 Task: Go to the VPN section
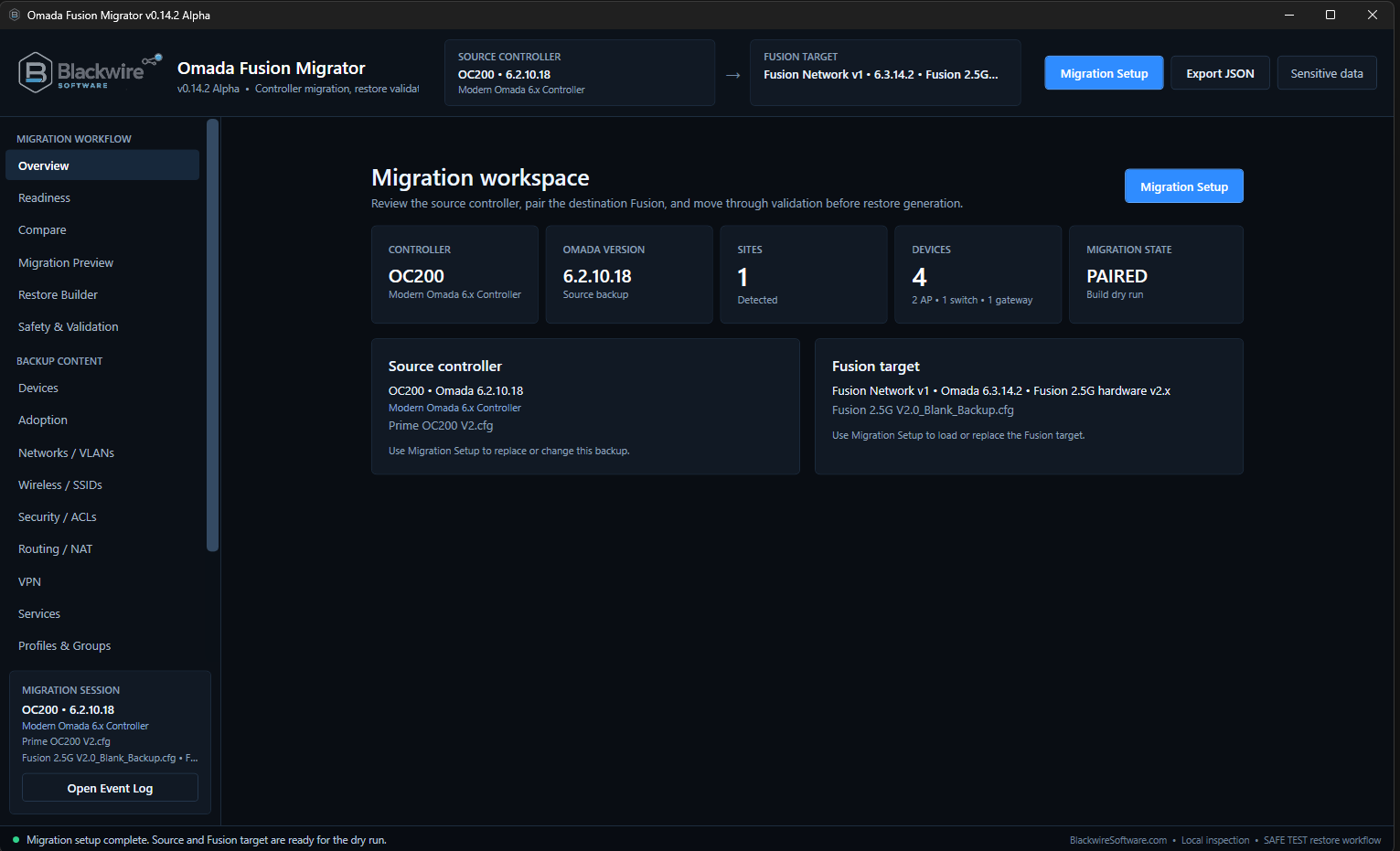[102, 581]
